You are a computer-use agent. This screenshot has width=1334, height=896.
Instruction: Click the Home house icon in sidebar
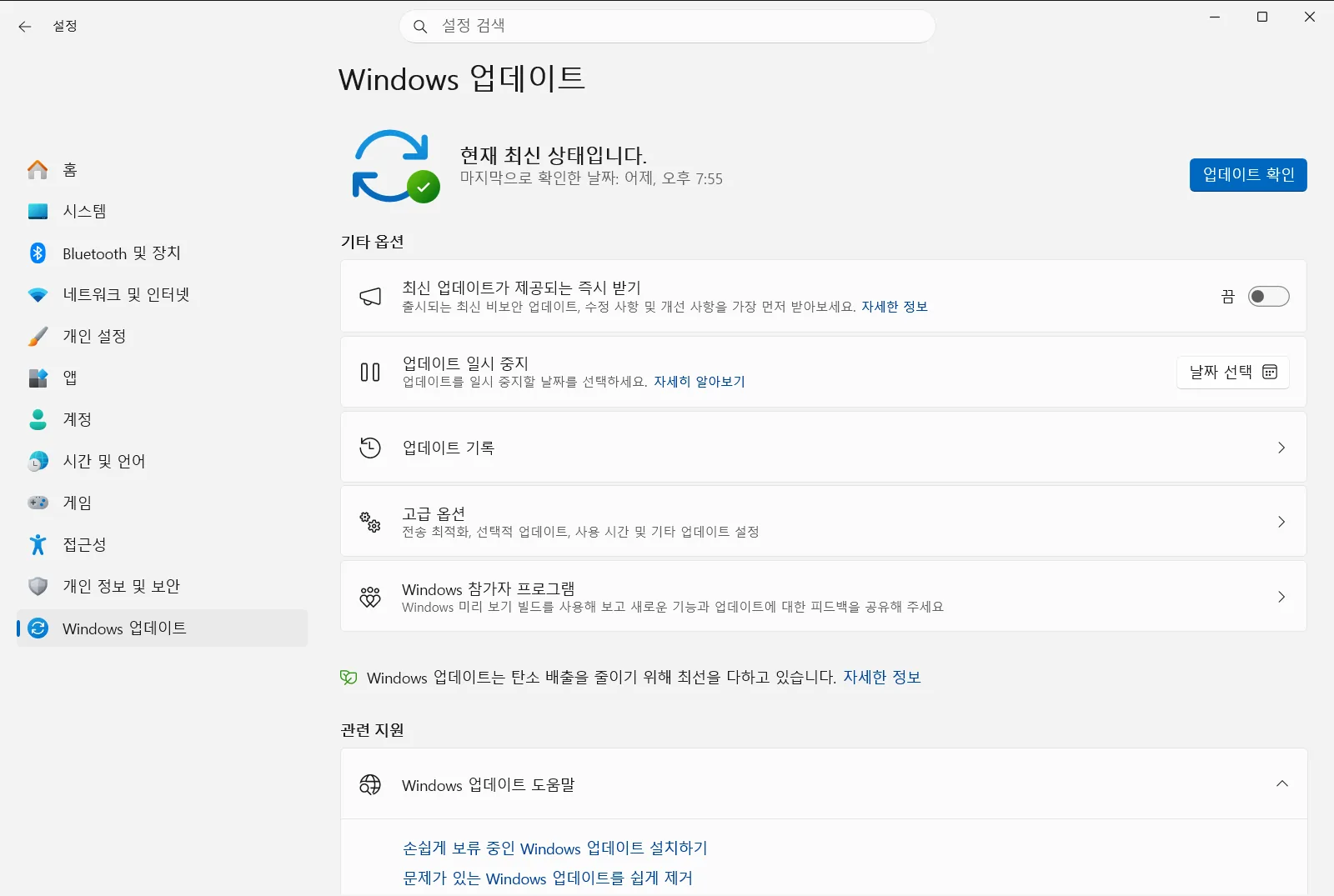[x=38, y=170]
